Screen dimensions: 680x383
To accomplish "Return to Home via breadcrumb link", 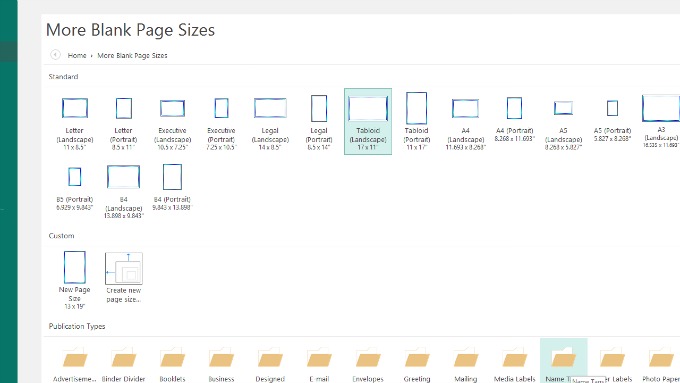I will pyautogui.click(x=77, y=56).
